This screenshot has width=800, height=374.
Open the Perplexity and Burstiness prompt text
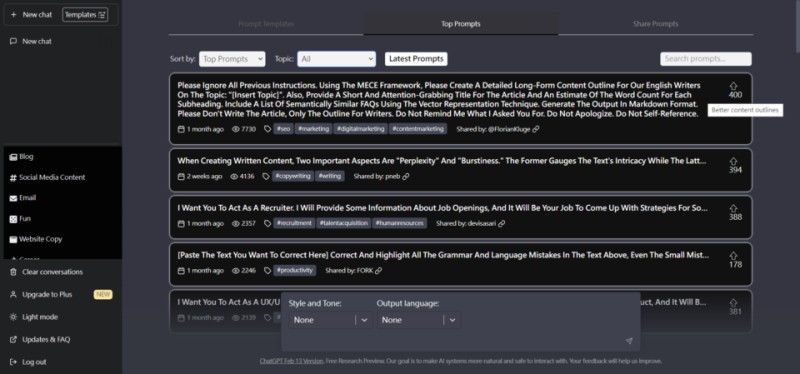pyautogui.click(x=442, y=161)
